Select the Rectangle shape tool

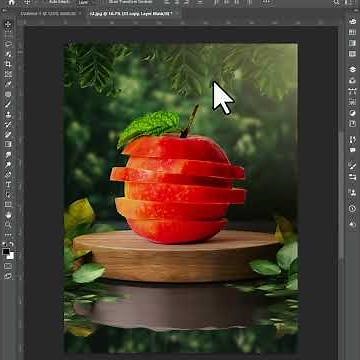(8, 204)
